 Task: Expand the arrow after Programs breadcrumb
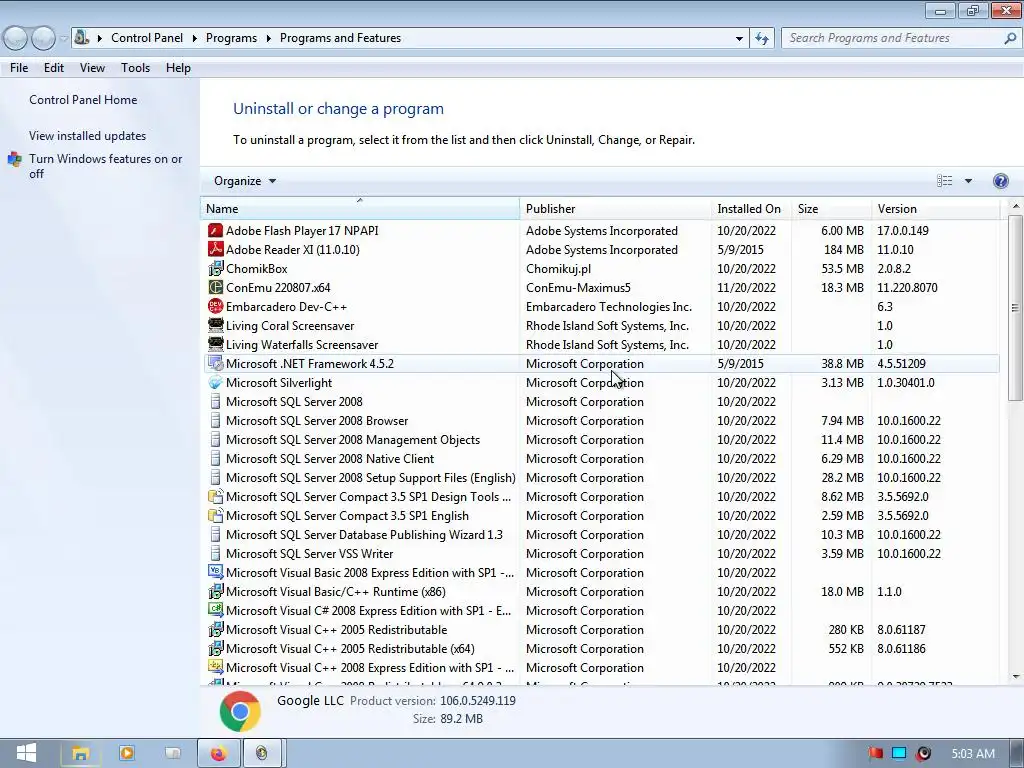tap(268, 39)
